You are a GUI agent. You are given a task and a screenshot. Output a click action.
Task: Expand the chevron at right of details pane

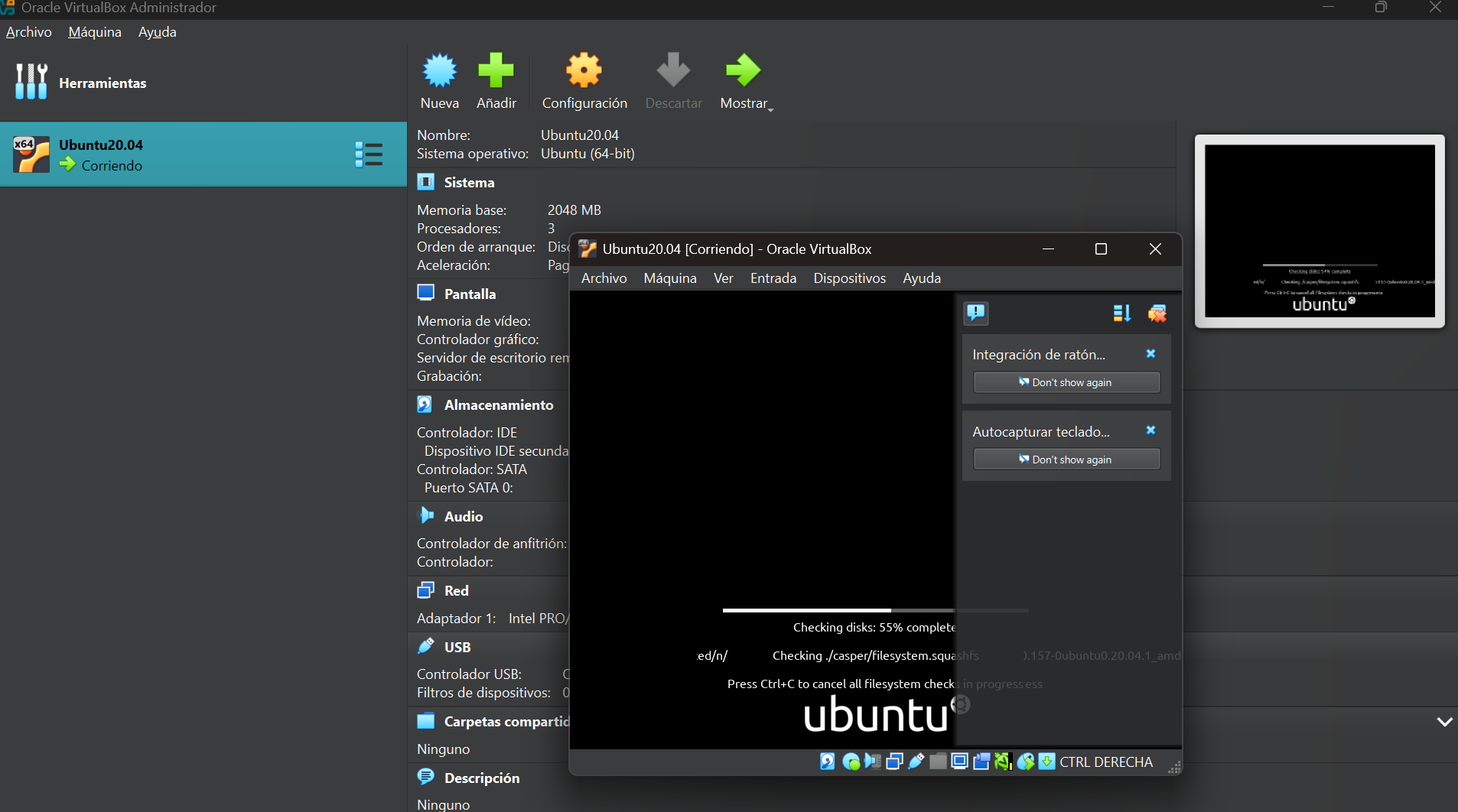[x=1444, y=722]
